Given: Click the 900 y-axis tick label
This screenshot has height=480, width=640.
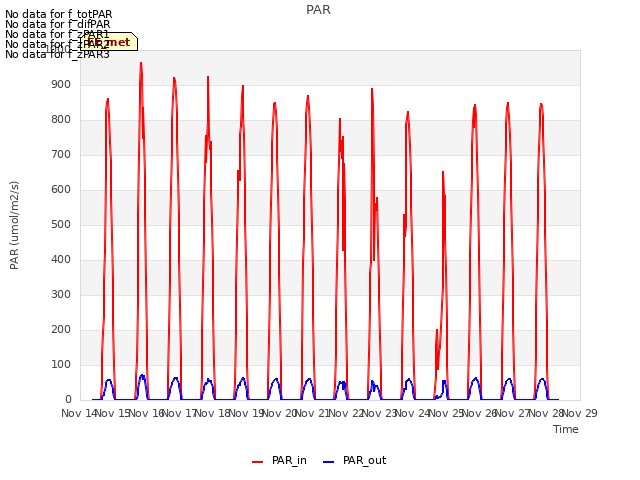Looking at the screenshot, I should (61, 85).
